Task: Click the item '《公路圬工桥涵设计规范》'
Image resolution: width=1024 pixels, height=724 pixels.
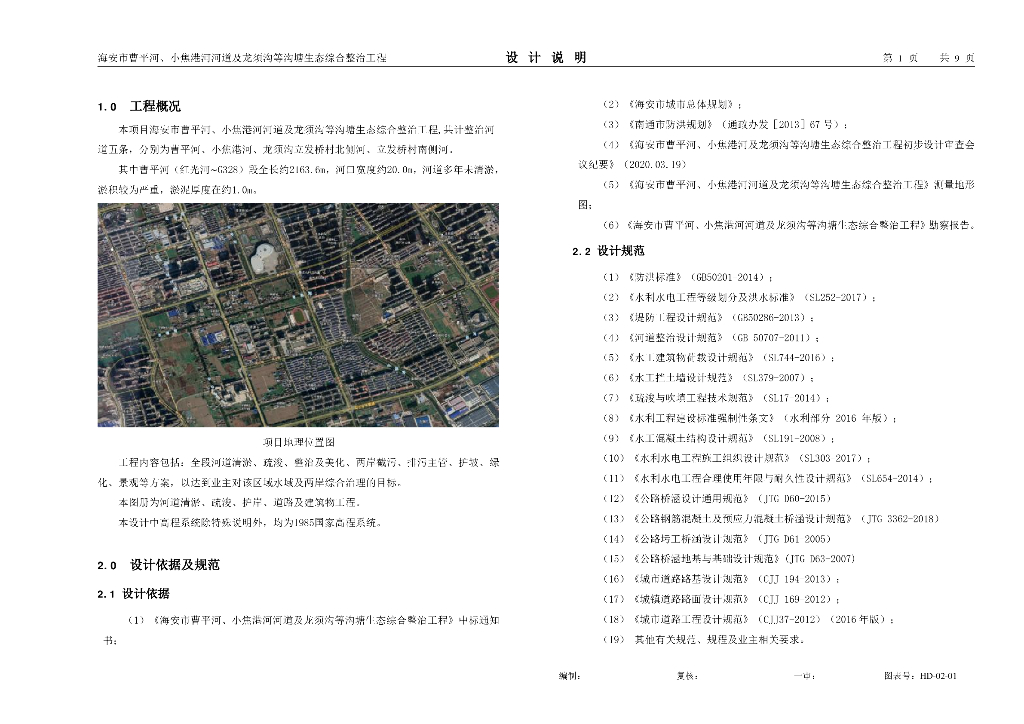Action: pos(693,539)
